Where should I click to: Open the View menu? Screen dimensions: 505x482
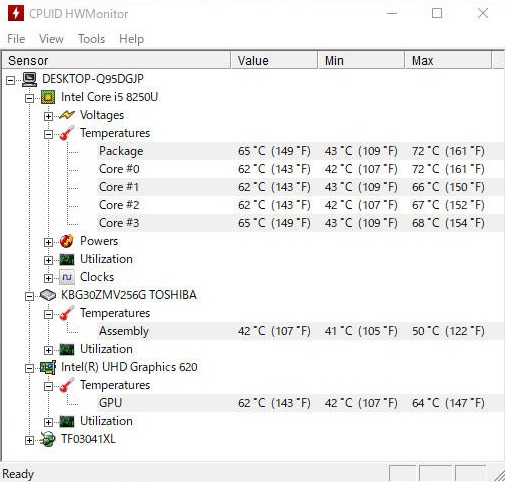click(x=51, y=39)
